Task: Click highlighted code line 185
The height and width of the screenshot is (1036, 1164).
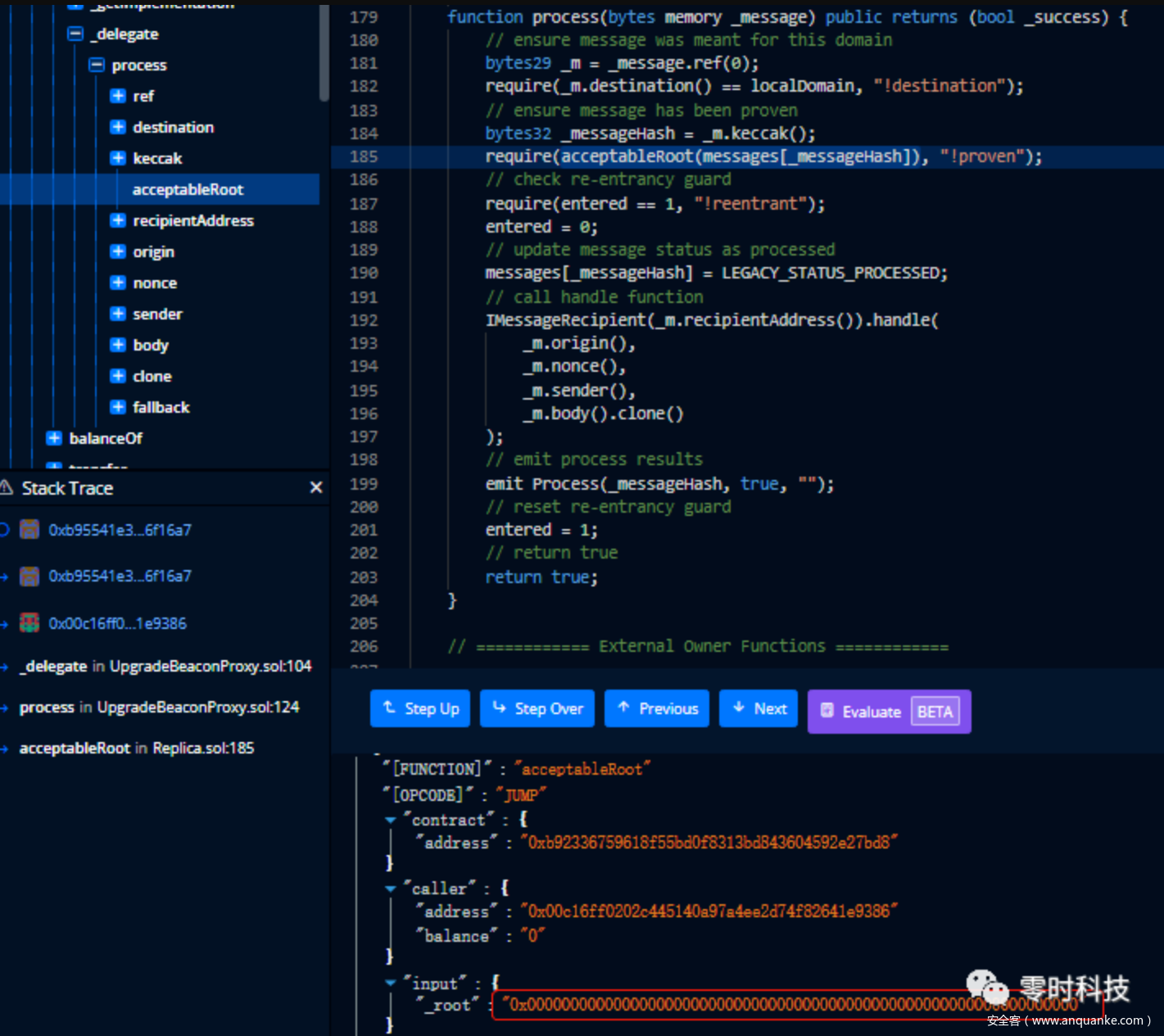Action: [x=747, y=156]
